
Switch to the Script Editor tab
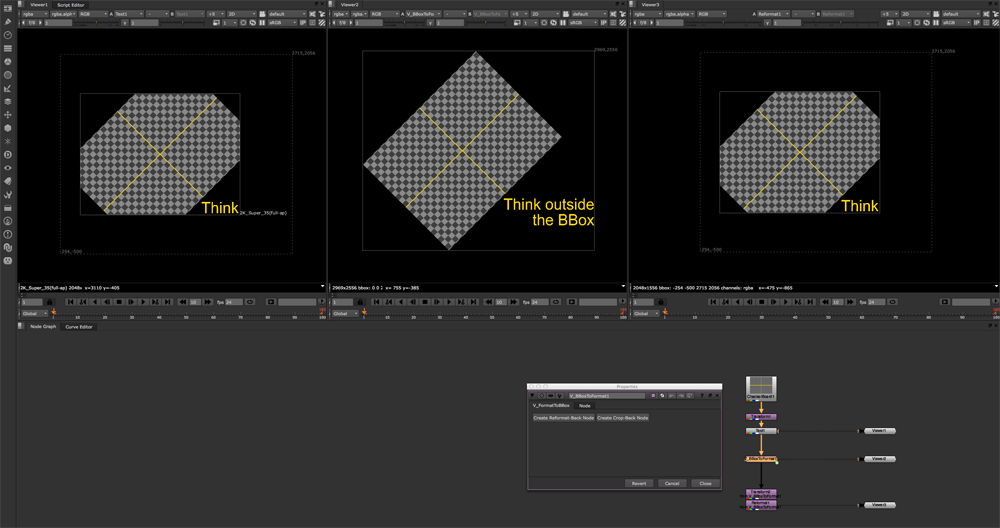tap(71, 4)
